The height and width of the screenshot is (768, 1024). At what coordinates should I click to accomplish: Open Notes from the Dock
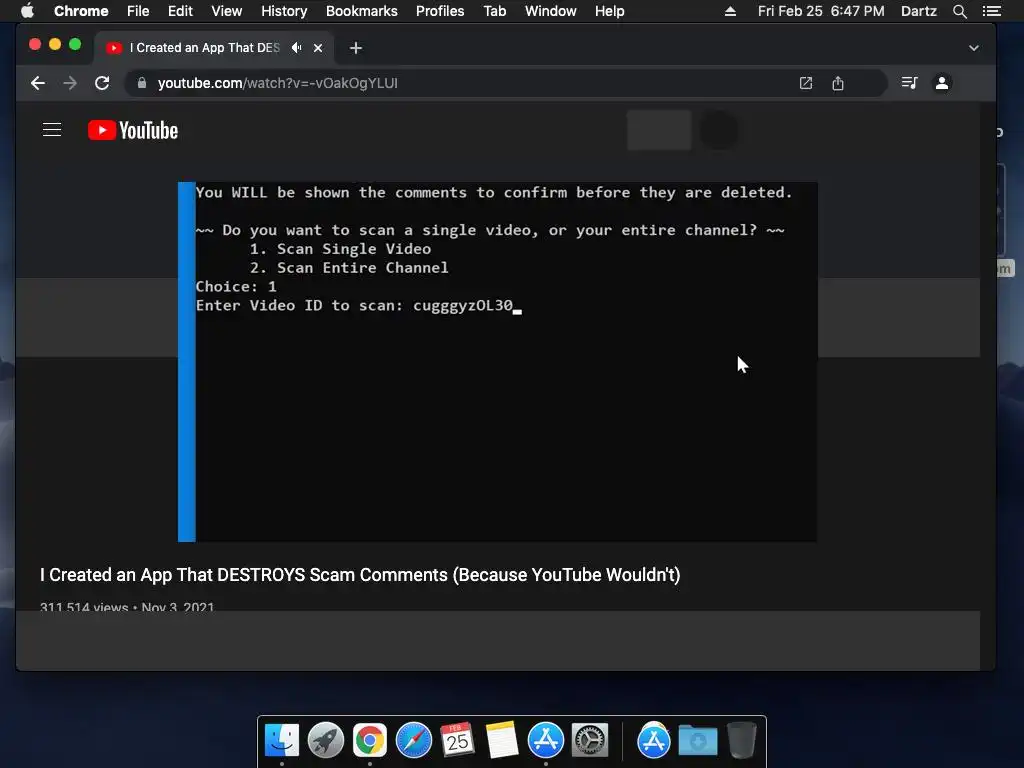point(502,741)
